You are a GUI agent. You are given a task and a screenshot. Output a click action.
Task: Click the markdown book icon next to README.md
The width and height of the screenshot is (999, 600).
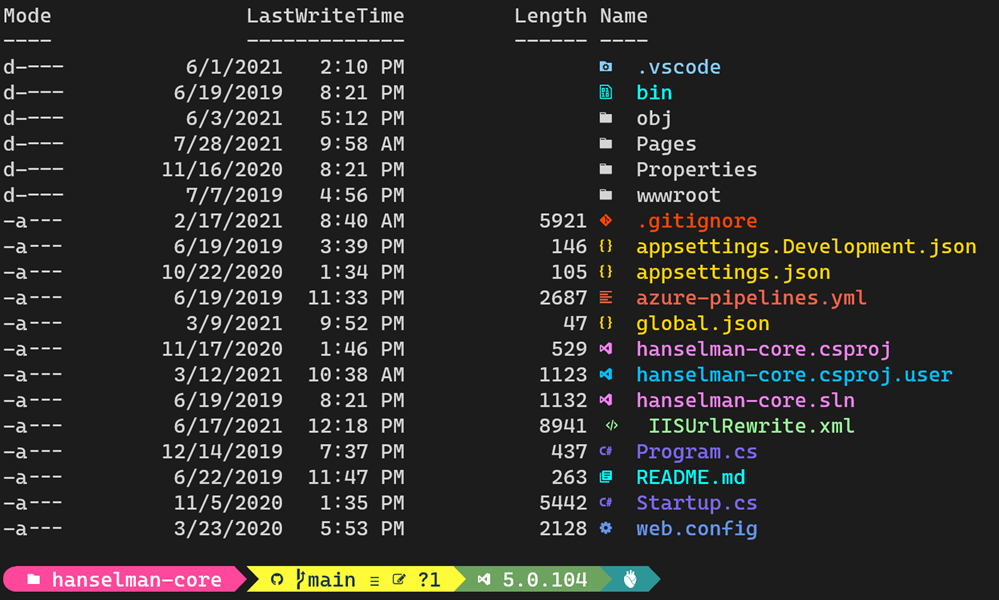click(608, 477)
